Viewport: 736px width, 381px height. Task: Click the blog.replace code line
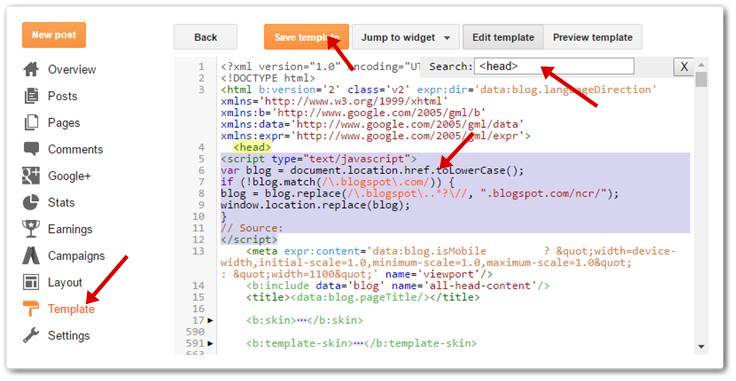(x=420, y=193)
